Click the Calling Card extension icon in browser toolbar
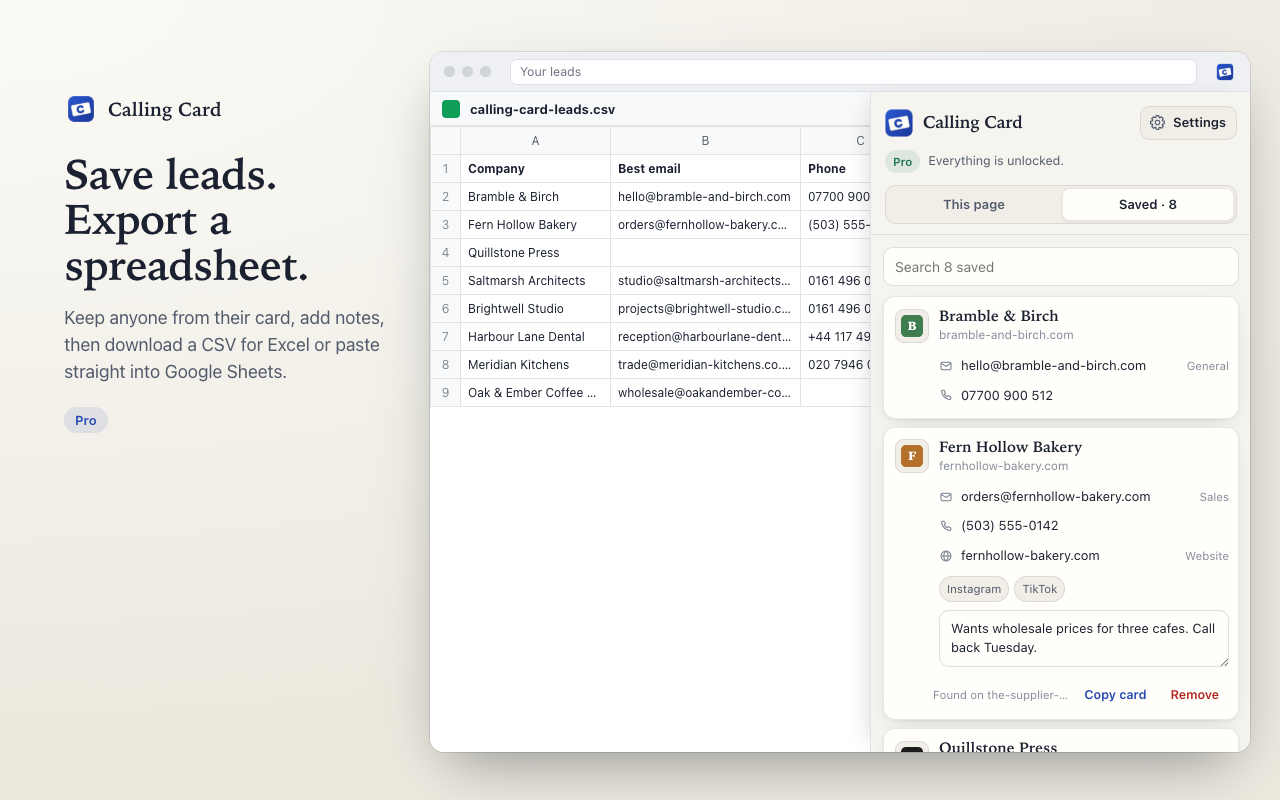The image size is (1280, 800). pos(1225,72)
